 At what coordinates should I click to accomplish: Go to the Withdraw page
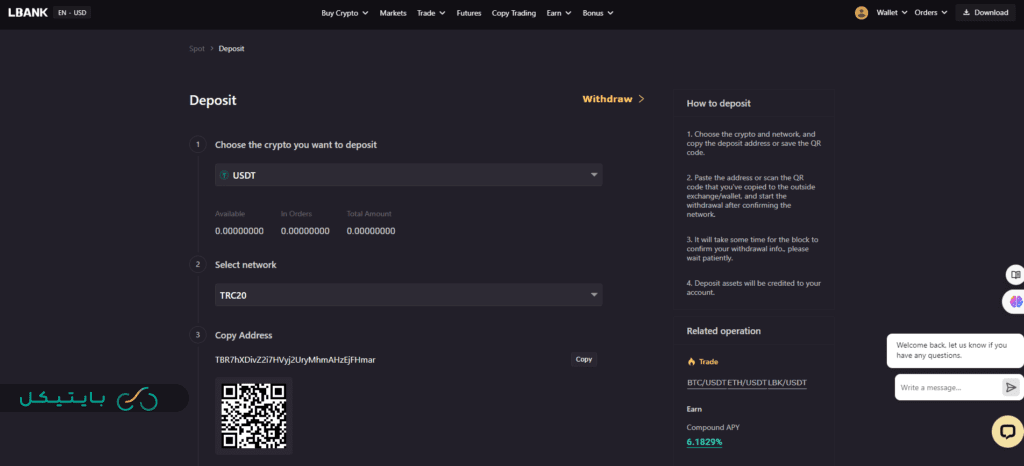tap(613, 100)
